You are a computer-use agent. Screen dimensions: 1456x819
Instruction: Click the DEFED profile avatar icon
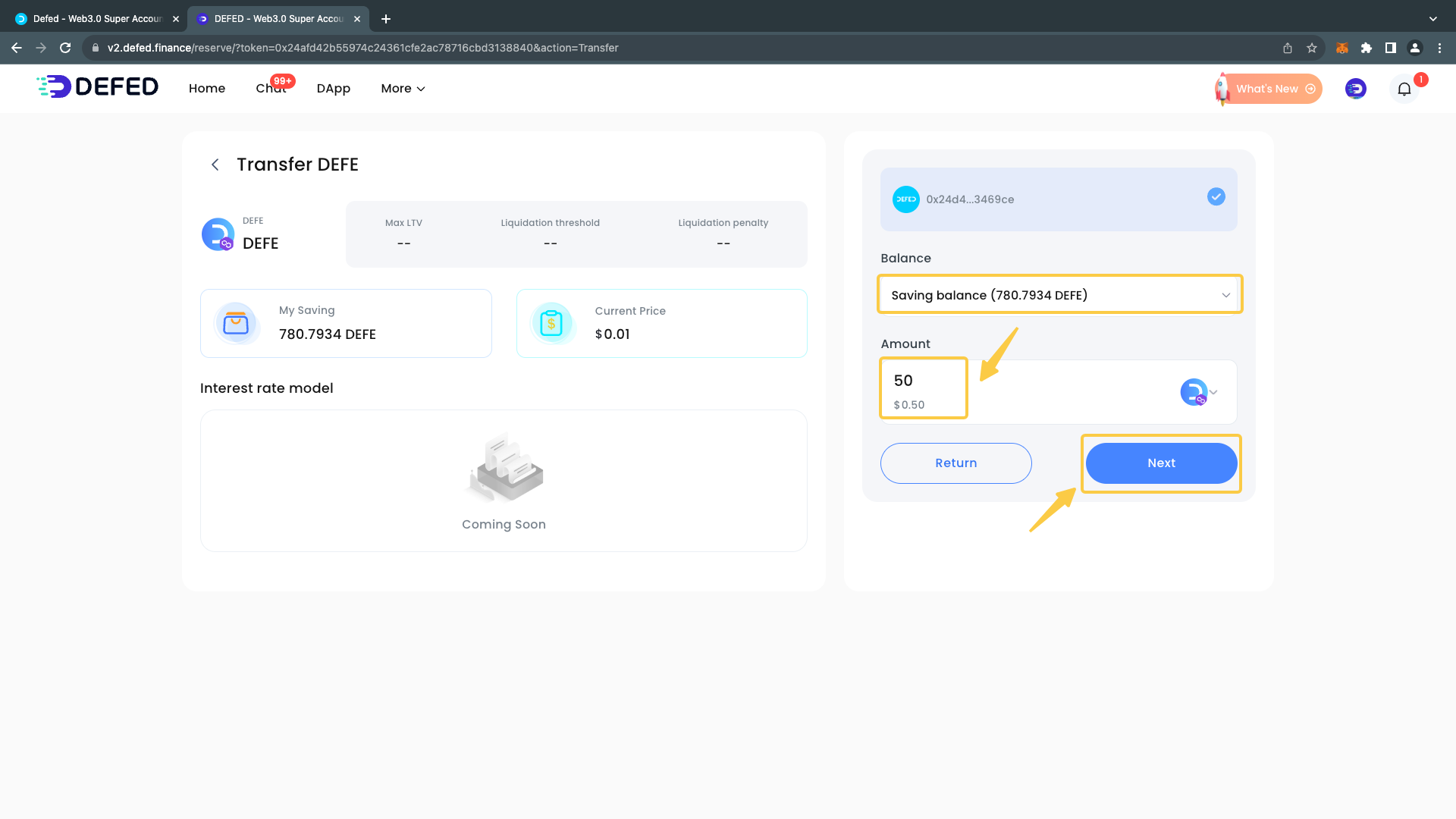coord(1355,89)
